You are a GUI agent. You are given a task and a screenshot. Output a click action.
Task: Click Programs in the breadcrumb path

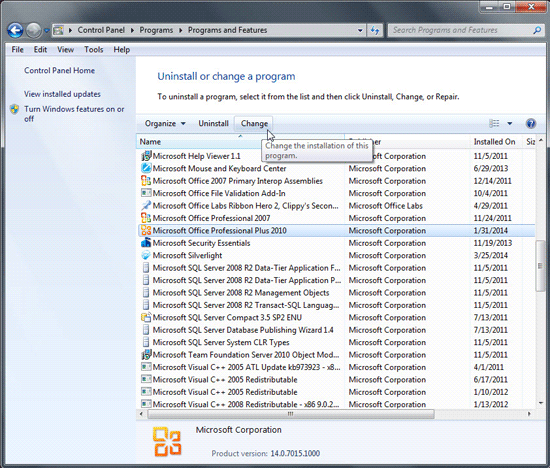pyautogui.click(x=156, y=31)
